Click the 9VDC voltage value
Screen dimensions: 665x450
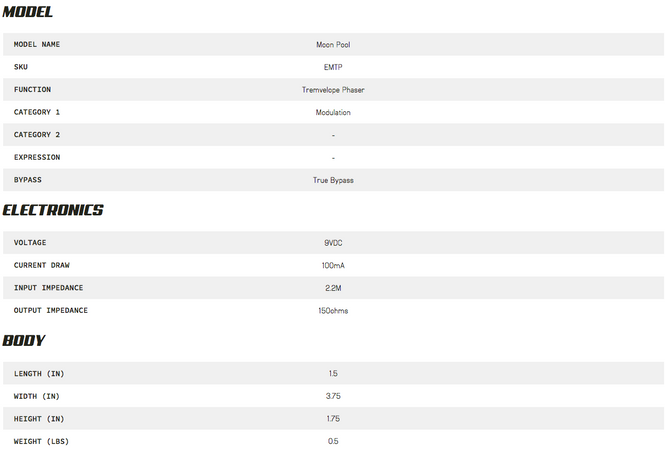click(x=333, y=243)
